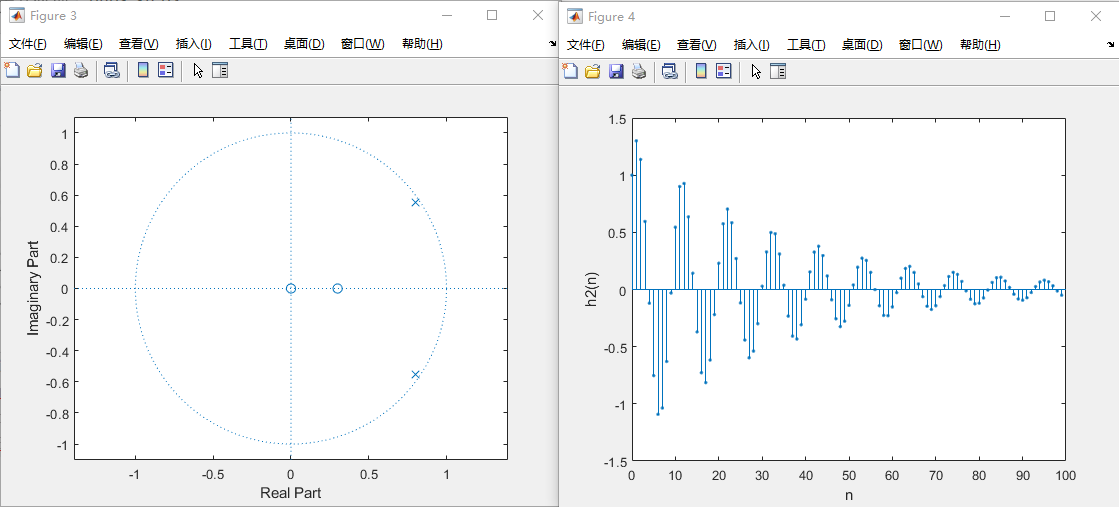Open Property Inspector in Figure 4 toolbar
This screenshot has height=507, width=1119.
779,70
